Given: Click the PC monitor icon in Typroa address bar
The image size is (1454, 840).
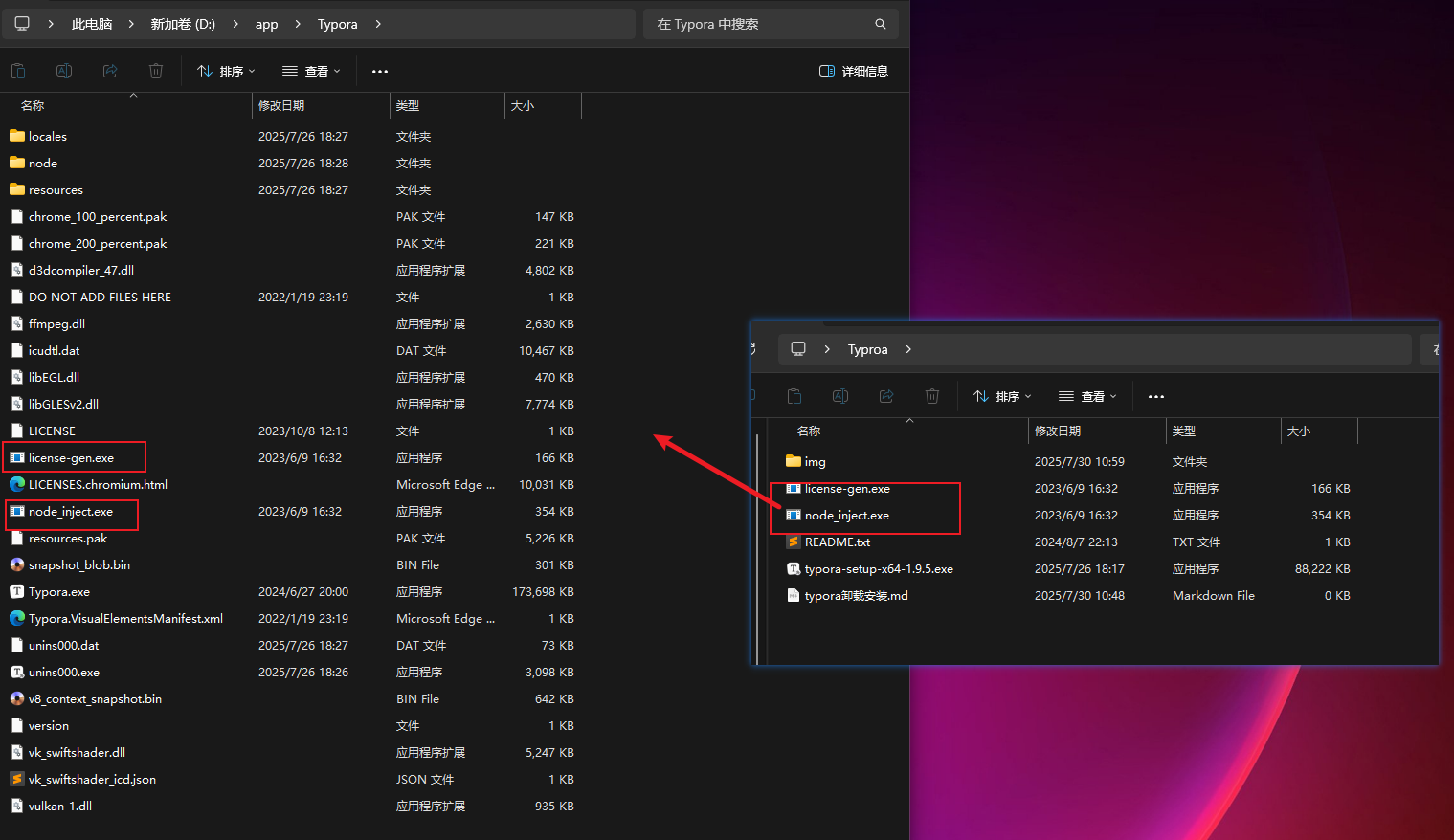Looking at the screenshot, I should [x=798, y=349].
